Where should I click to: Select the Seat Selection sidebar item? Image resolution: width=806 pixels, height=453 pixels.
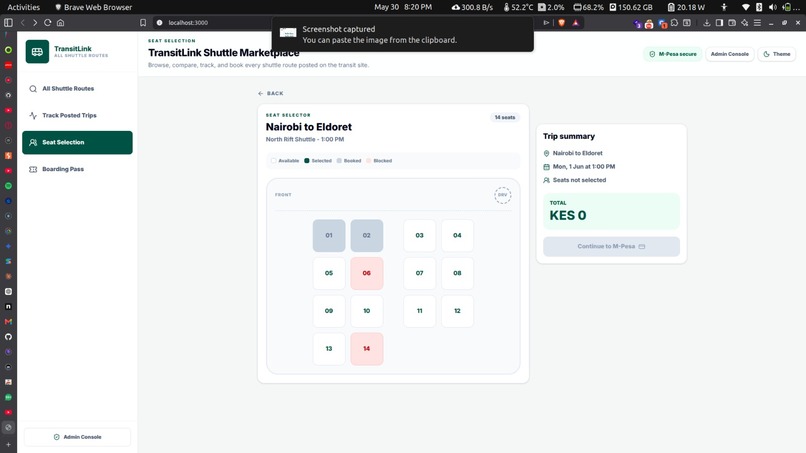(77, 142)
